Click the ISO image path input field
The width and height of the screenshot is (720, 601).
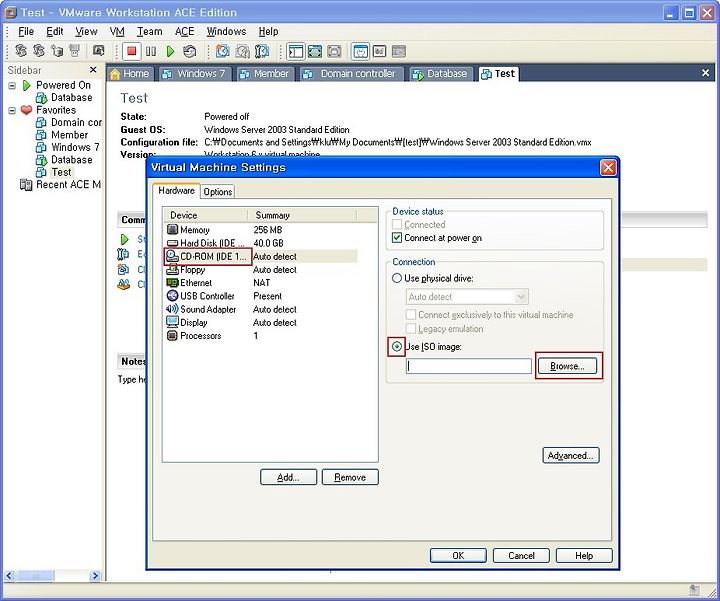pyautogui.click(x=469, y=366)
